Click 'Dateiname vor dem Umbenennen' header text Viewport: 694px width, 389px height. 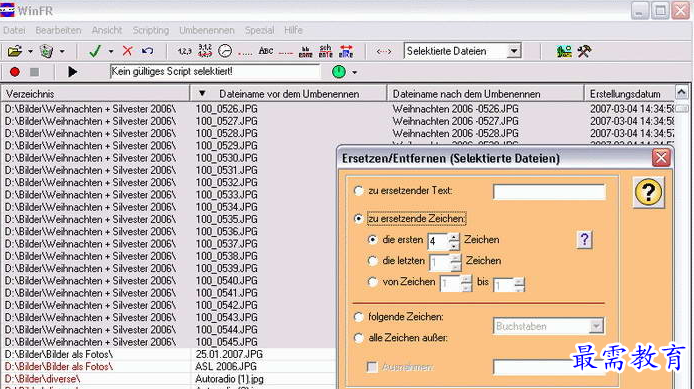click(x=289, y=94)
